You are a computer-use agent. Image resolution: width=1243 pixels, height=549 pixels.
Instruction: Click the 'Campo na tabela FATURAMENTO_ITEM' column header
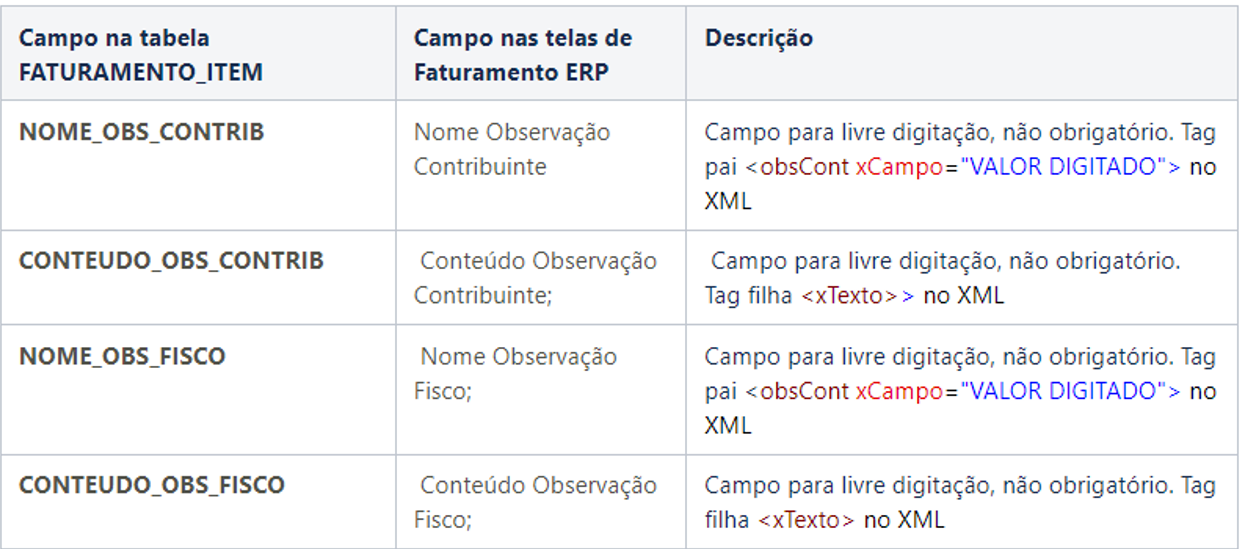pyautogui.click(x=140, y=55)
